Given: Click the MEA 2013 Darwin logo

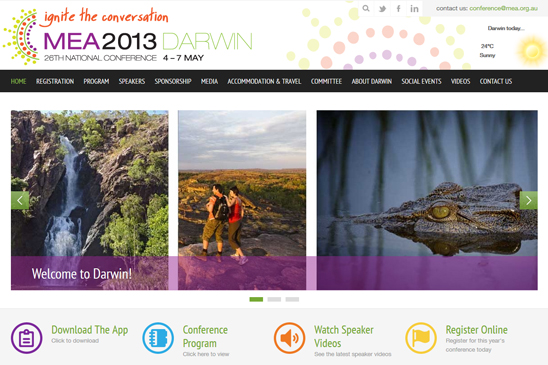Looking at the screenshot, I should 128,36.
